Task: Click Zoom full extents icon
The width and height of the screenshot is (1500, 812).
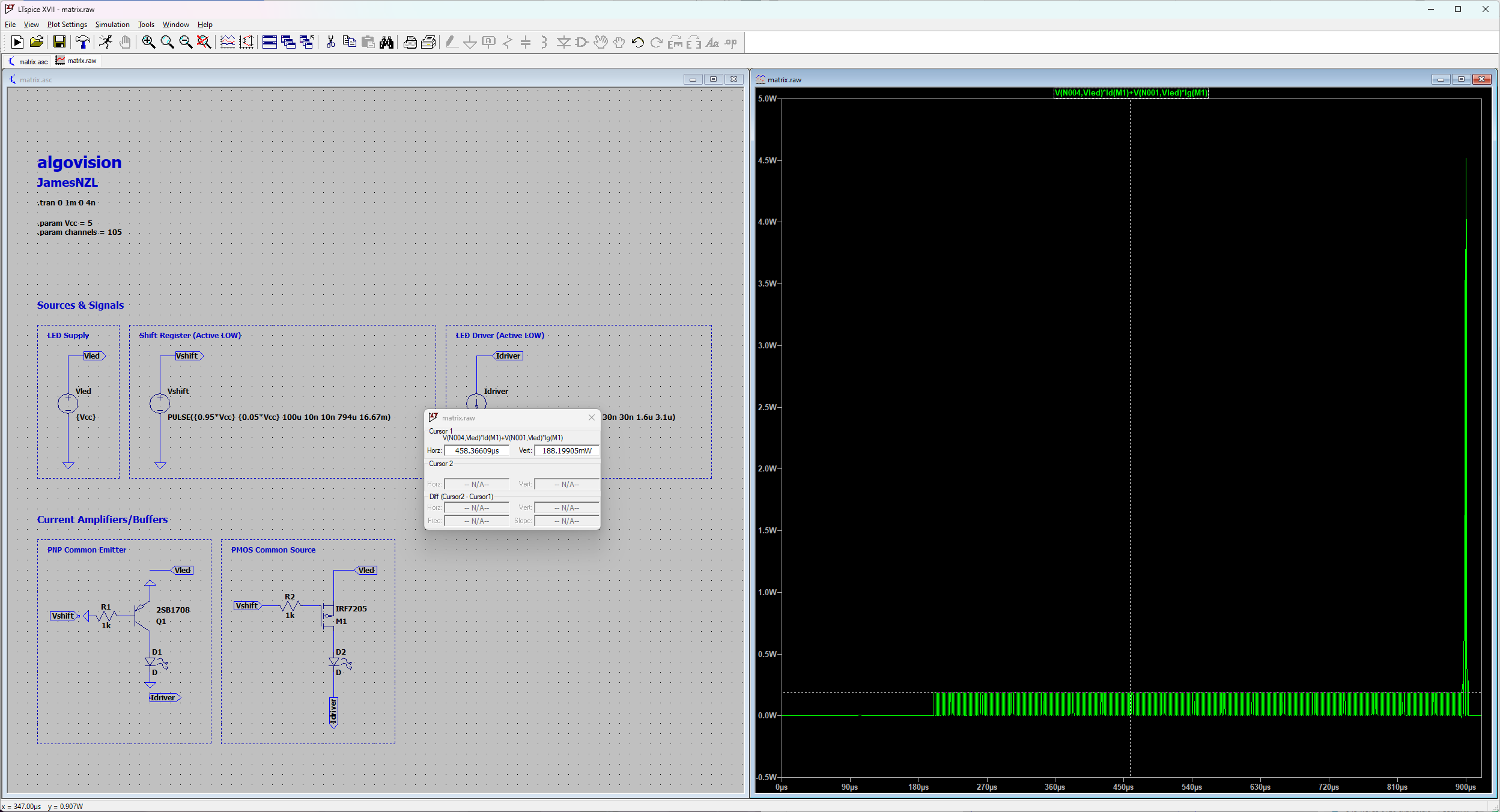Action: pyautogui.click(x=204, y=42)
